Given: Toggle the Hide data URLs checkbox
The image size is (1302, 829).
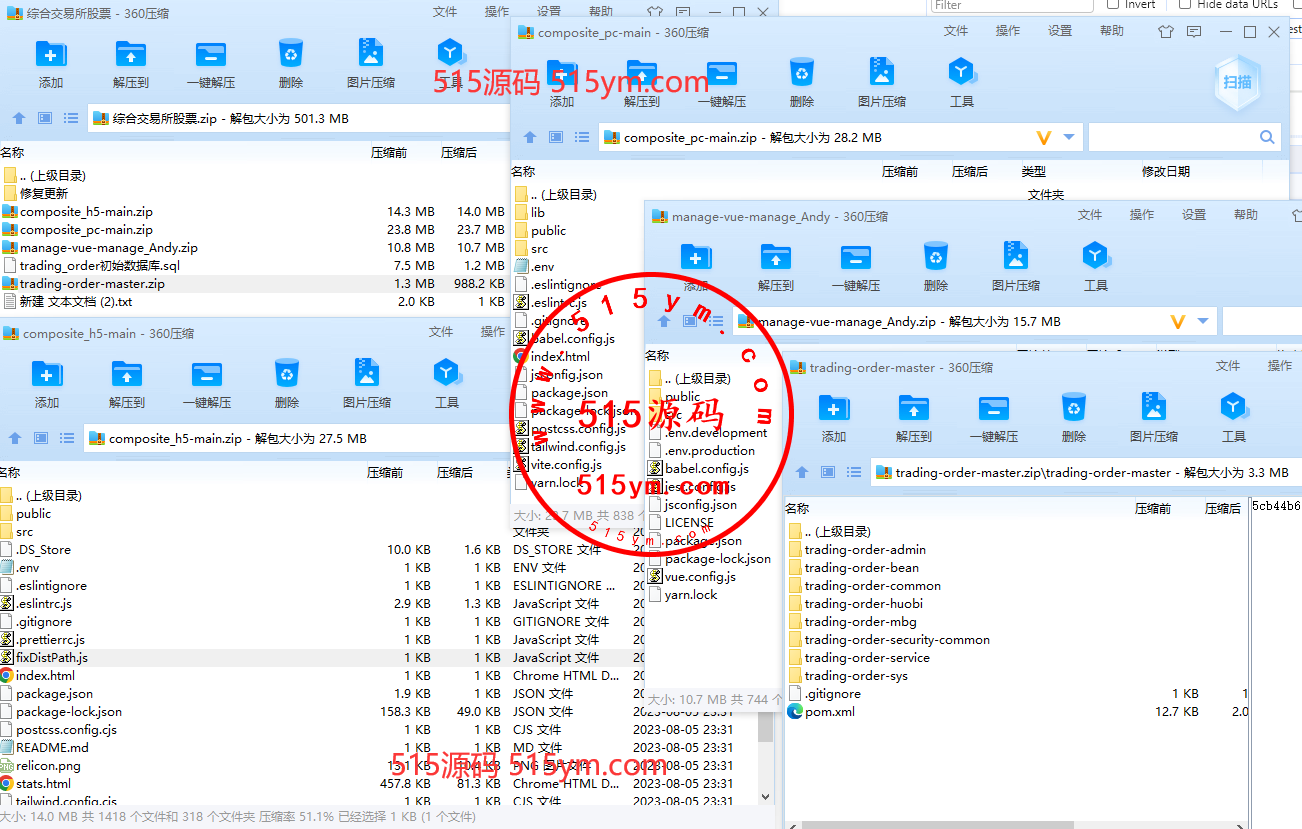Looking at the screenshot, I should (1185, 5).
